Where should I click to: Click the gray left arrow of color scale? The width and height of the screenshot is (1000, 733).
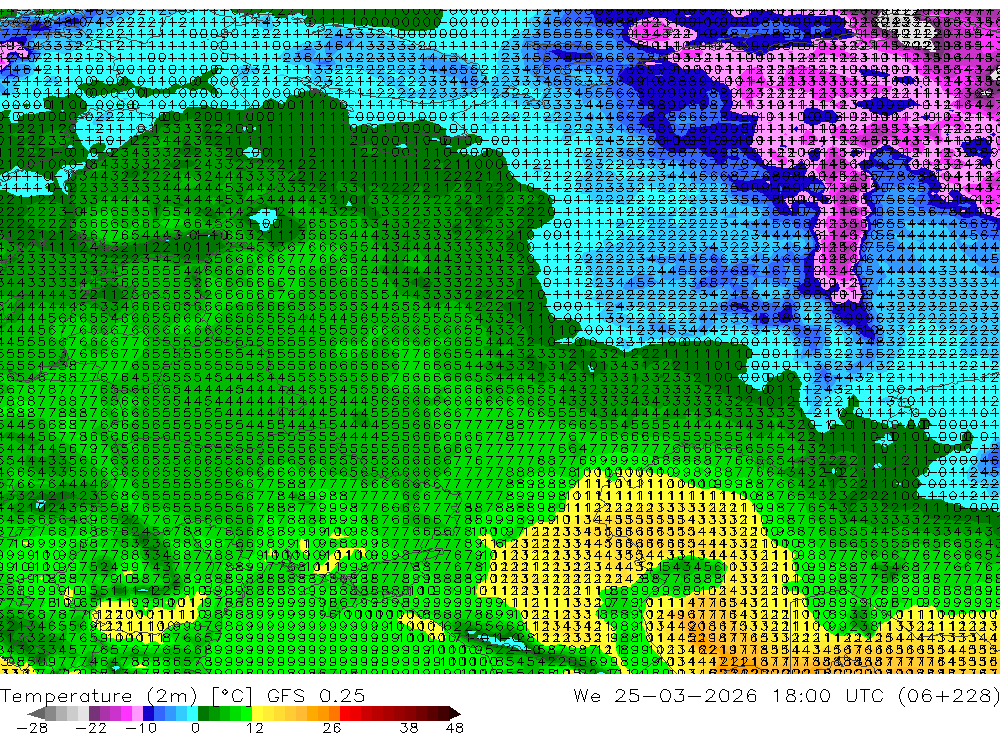tap(36, 713)
